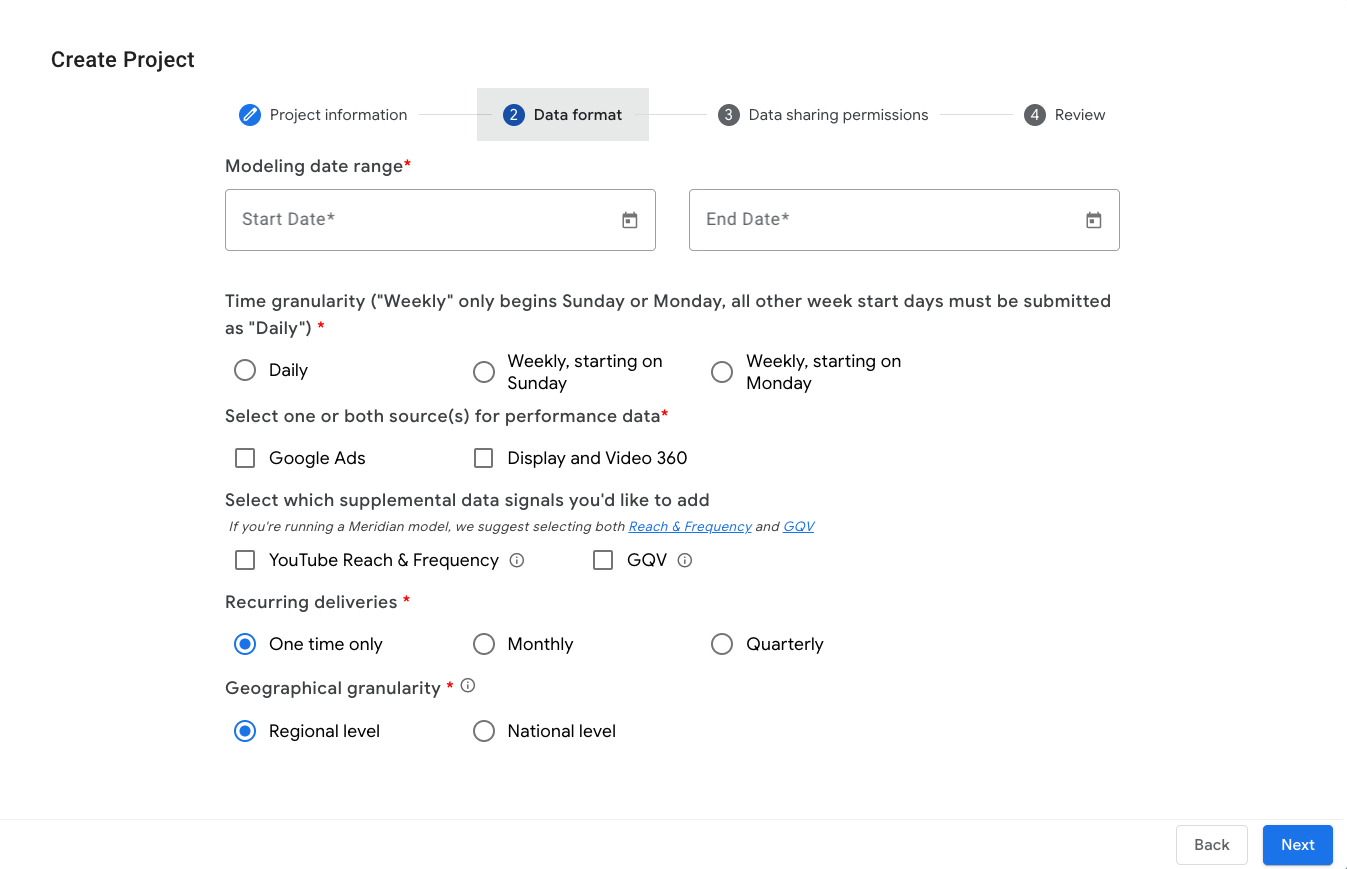Click the info icon next to YouTube Reach & Frequency

click(517, 561)
